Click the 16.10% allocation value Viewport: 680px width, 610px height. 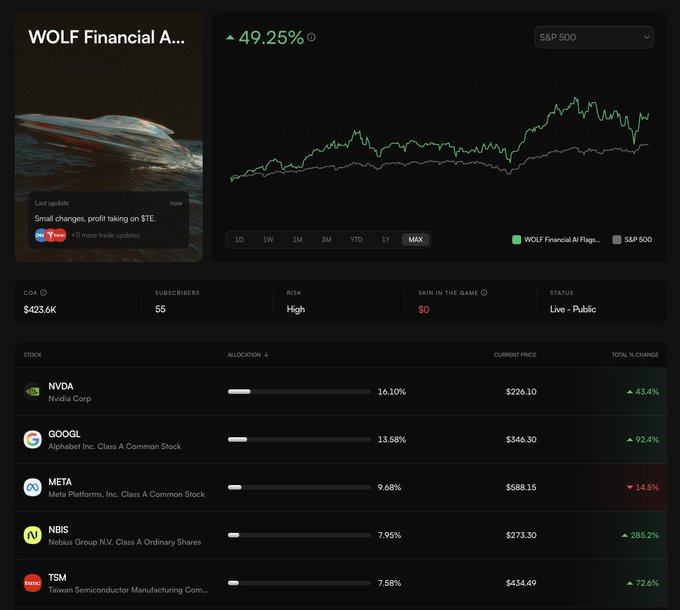(392, 391)
